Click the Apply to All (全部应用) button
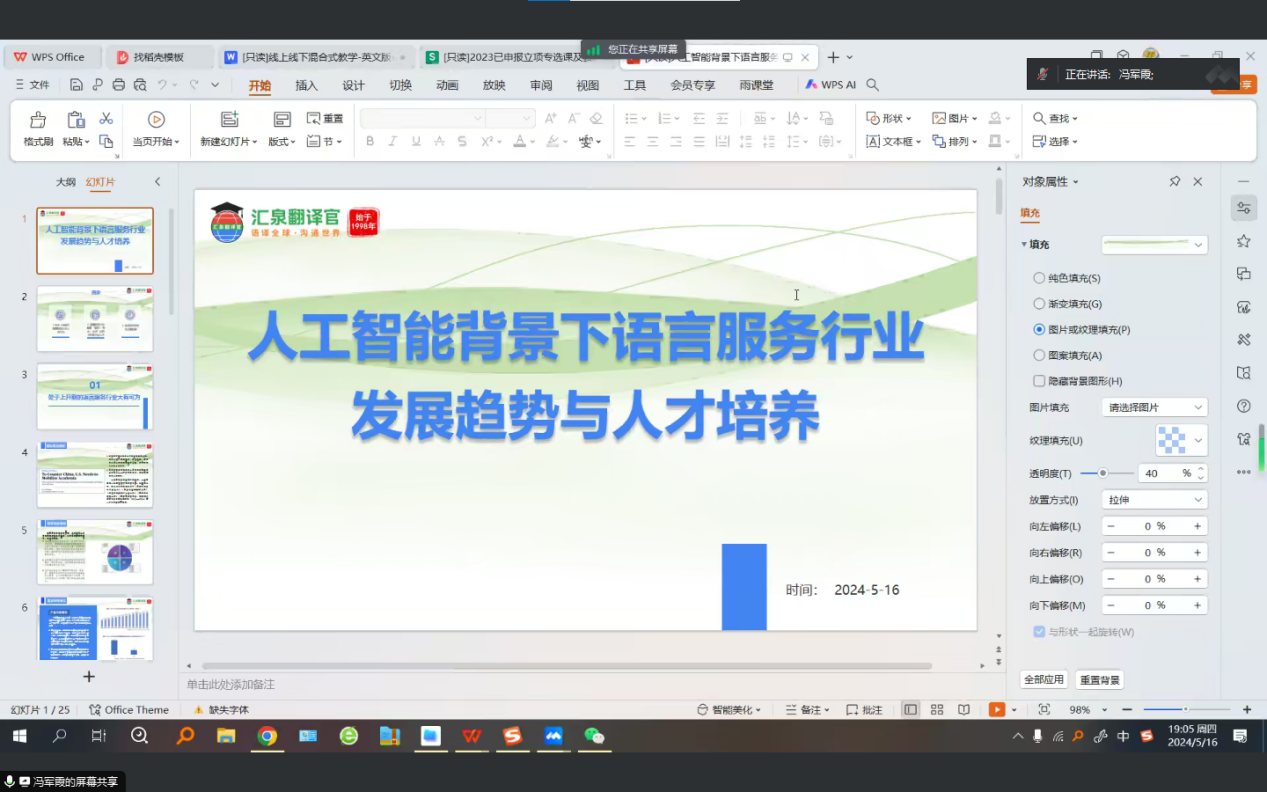Viewport: 1267px width, 792px height. tap(1043, 680)
